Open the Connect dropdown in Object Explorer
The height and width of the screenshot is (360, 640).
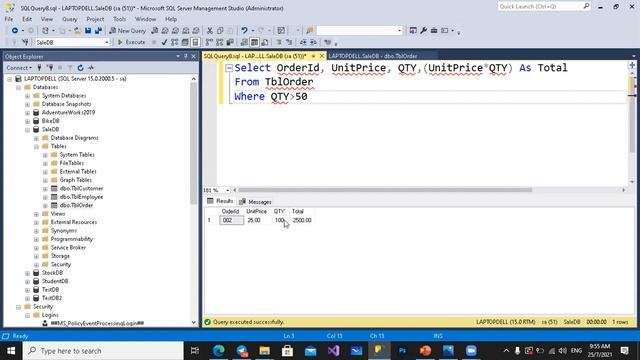19,68
